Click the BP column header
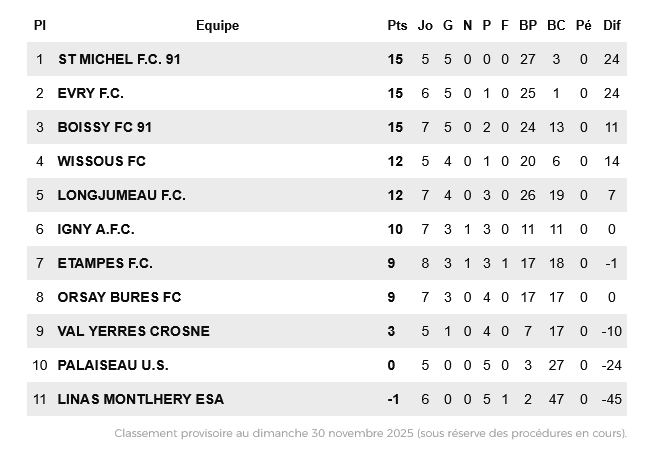The height and width of the screenshot is (463, 654). pos(528,25)
